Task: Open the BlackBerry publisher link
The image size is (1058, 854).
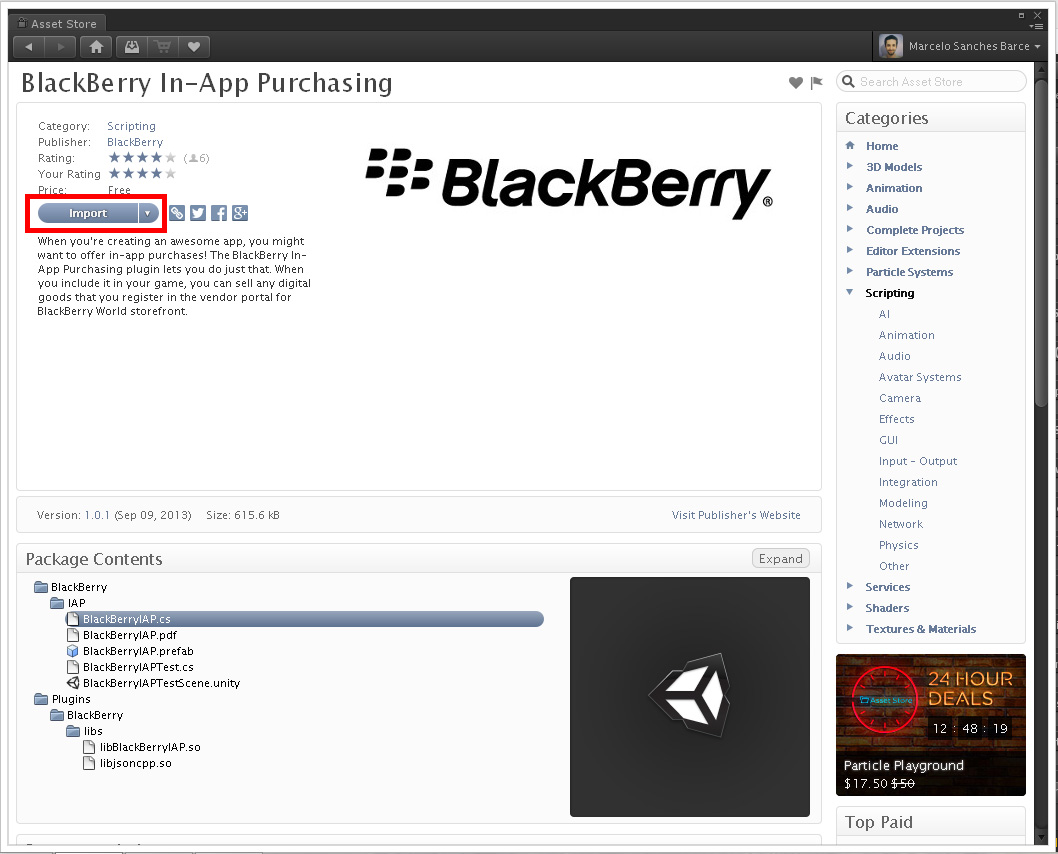Action: coord(135,142)
